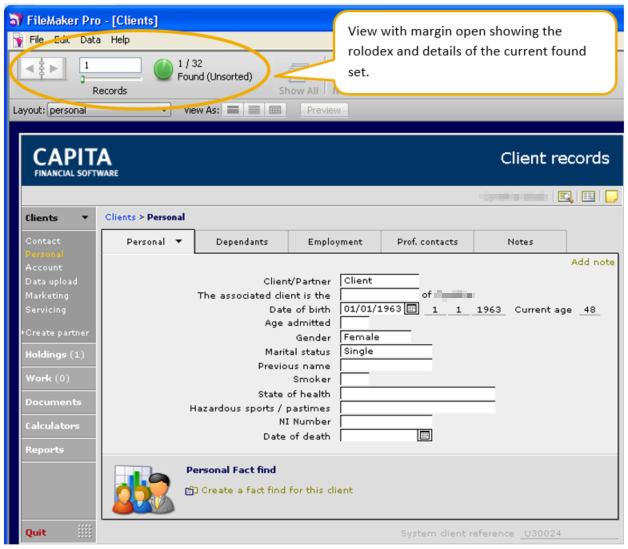Open the File menu
The width and height of the screenshot is (628, 549).
pyautogui.click(x=36, y=40)
